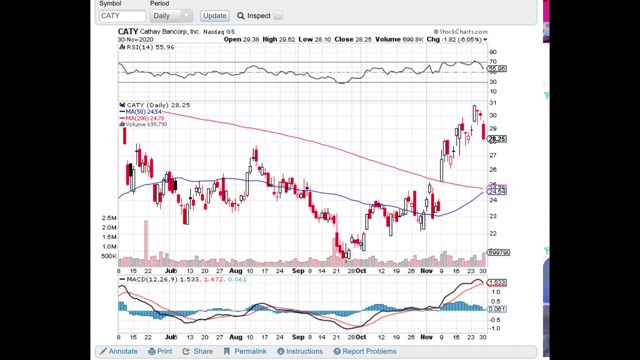Click the Report Problems question icon
This screenshot has width=640, height=360.
(x=337, y=351)
